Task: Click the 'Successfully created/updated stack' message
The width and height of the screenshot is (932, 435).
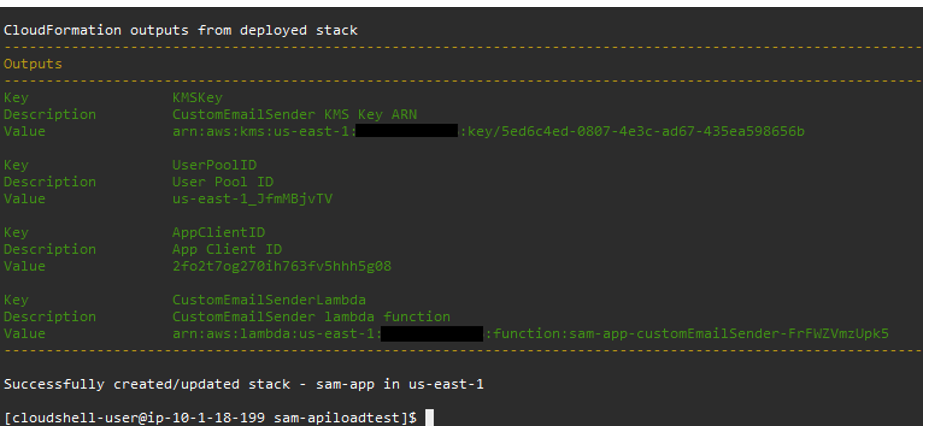Action: tap(244, 384)
